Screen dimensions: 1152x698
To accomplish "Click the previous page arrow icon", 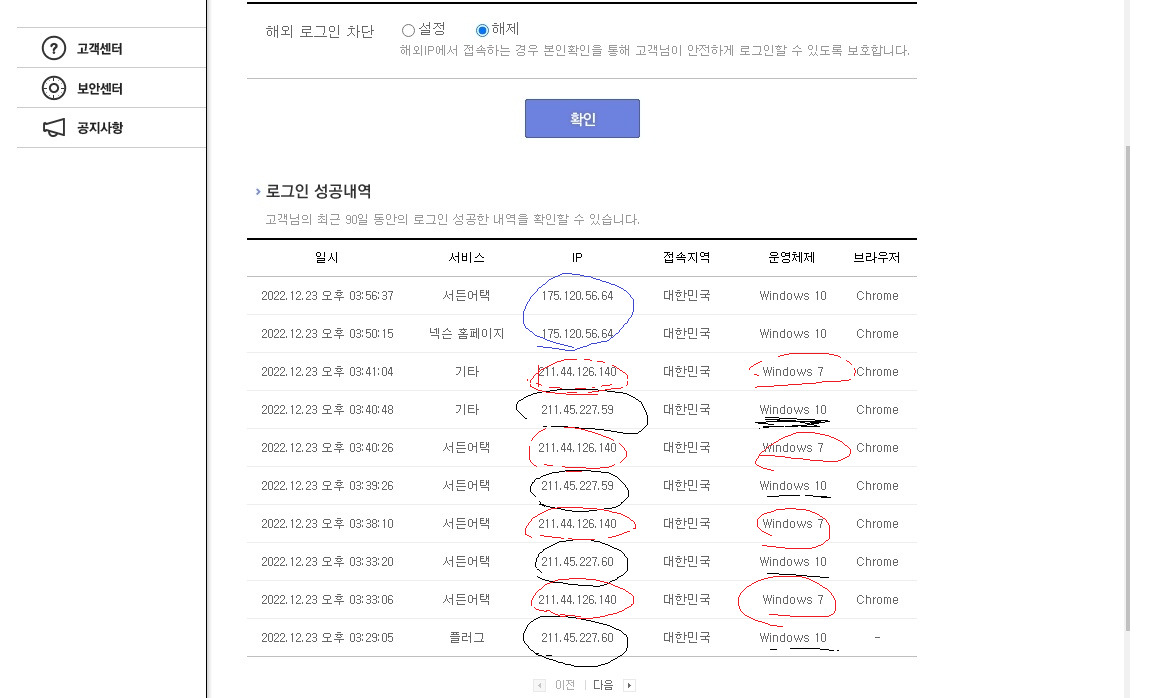I will point(540,686).
